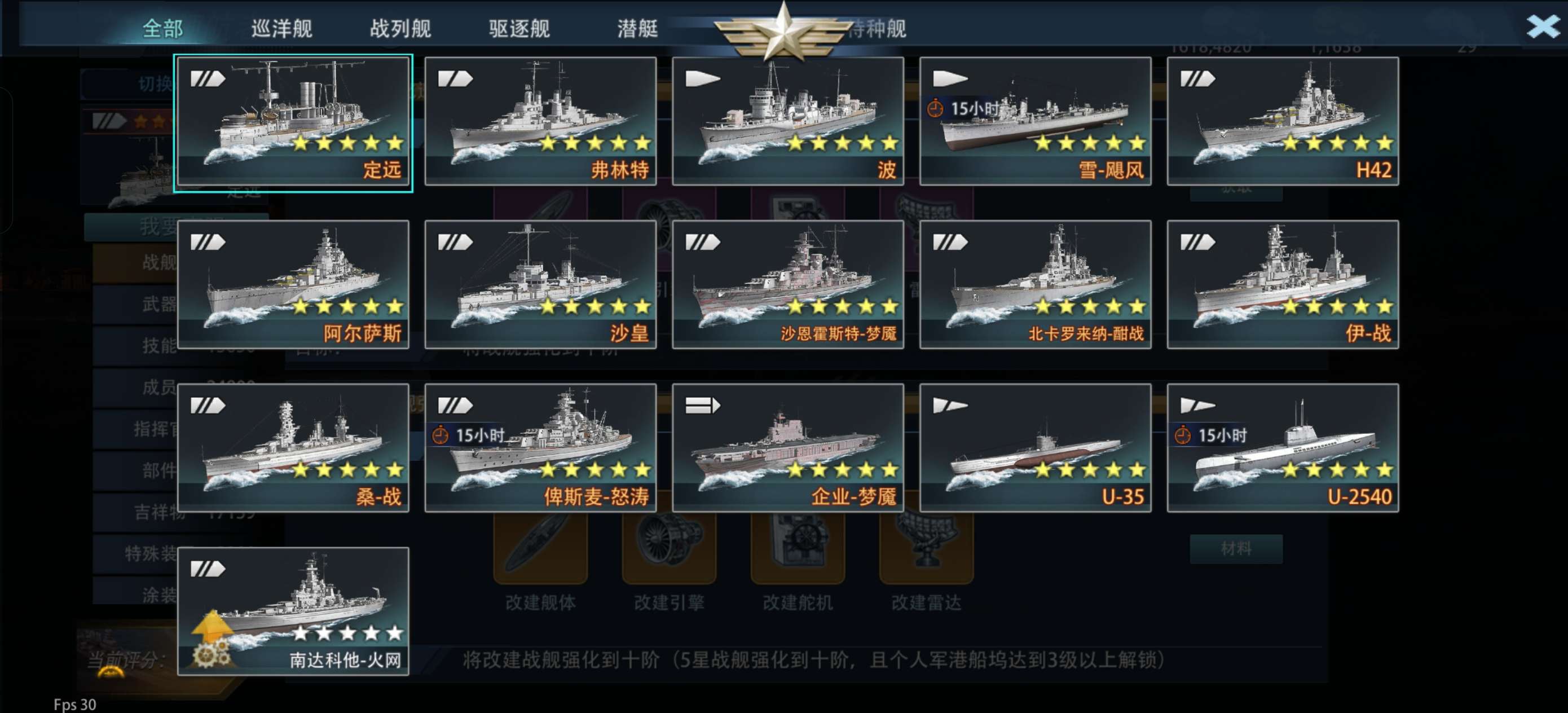The image size is (1568, 713).
Task: Select the 定远 warship card
Action: click(x=293, y=122)
